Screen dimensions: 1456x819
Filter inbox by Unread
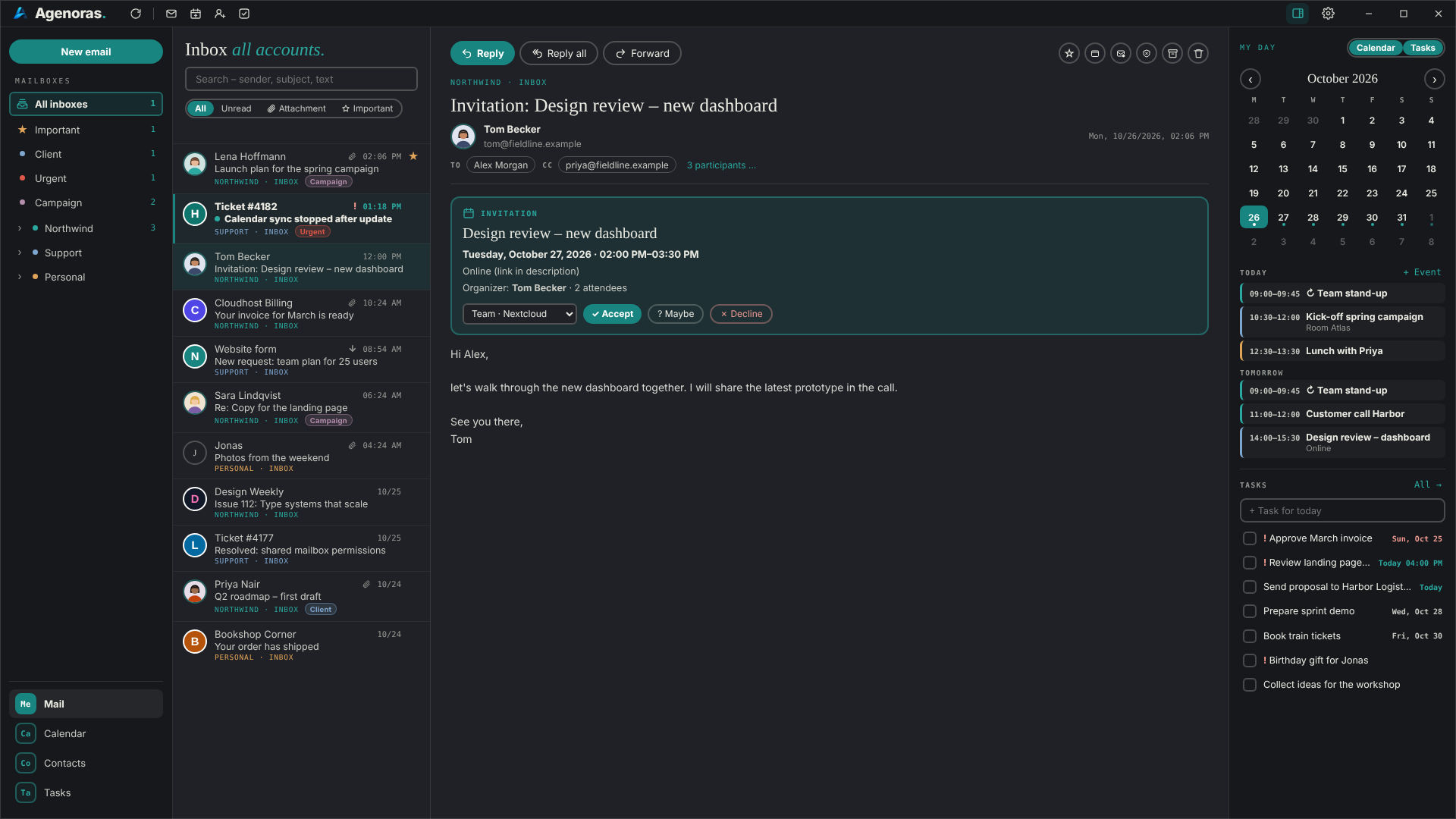click(236, 108)
